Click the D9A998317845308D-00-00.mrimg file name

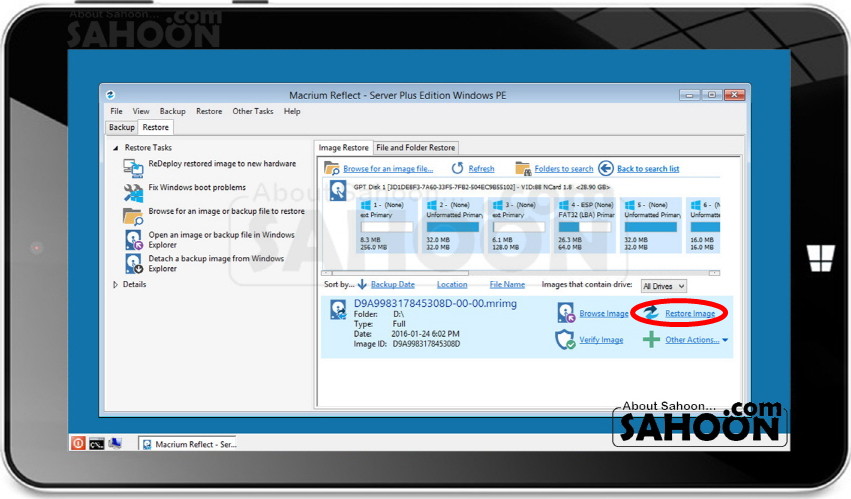[435, 304]
